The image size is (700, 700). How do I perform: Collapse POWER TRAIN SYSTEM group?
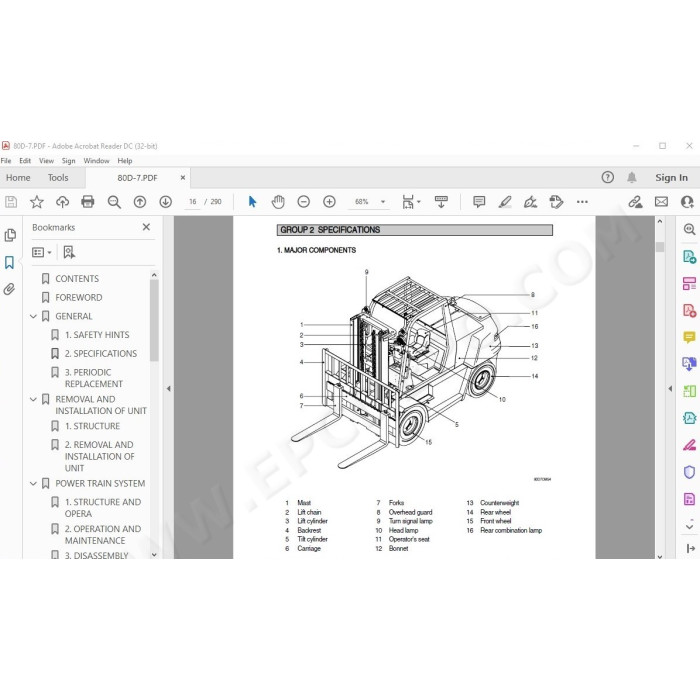[x=33, y=484]
